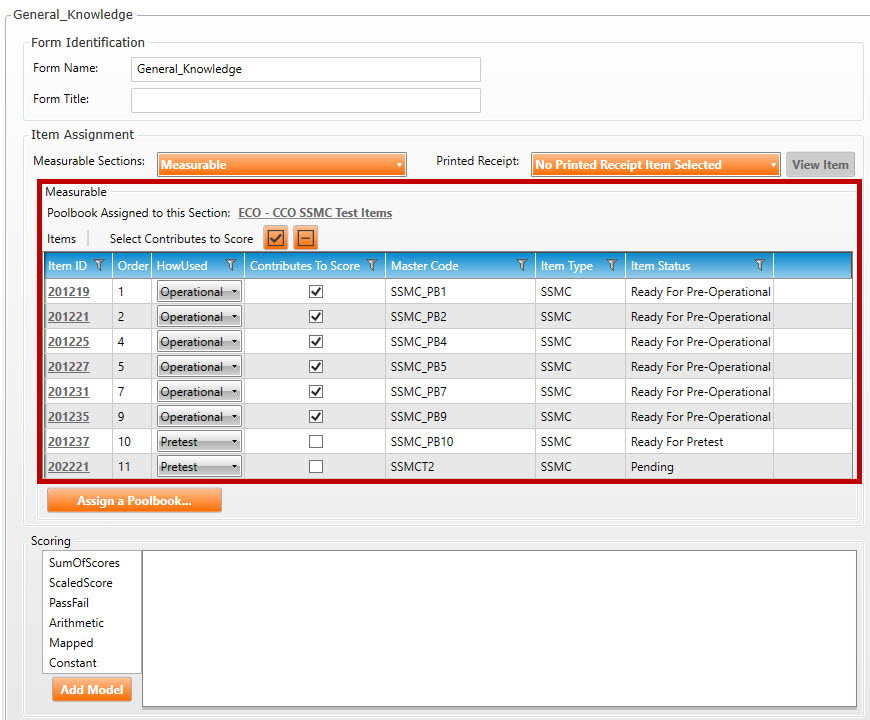Open the ECO - CCO SSMC Test Items link
Screen dimensions: 870x720
tap(315, 213)
